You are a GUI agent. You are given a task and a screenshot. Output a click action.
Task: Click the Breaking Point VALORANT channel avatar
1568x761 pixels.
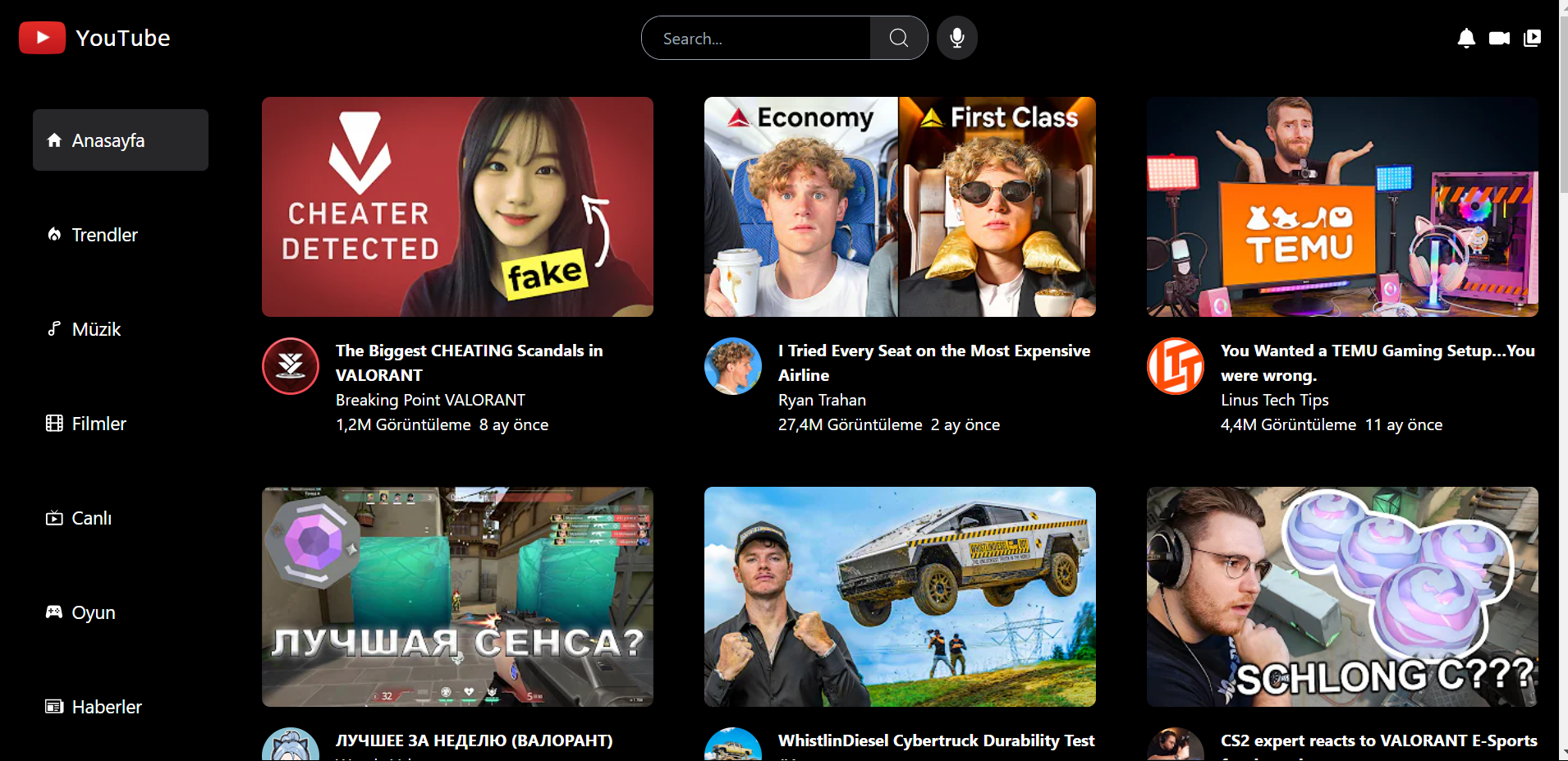pos(291,366)
